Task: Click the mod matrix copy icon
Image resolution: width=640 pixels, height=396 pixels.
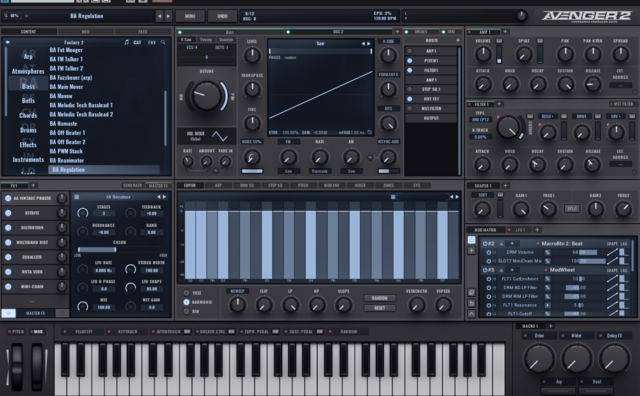Action: click(x=471, y=292)
